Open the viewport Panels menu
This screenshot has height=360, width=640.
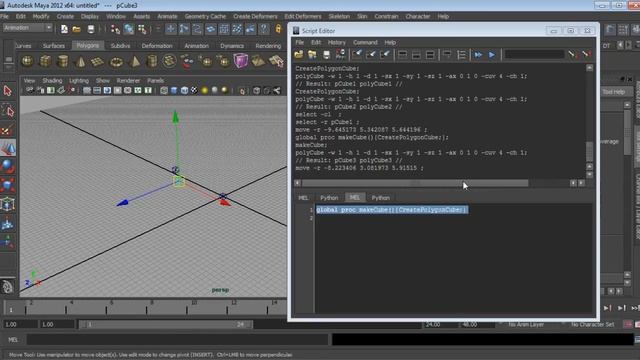pos(156,80)
